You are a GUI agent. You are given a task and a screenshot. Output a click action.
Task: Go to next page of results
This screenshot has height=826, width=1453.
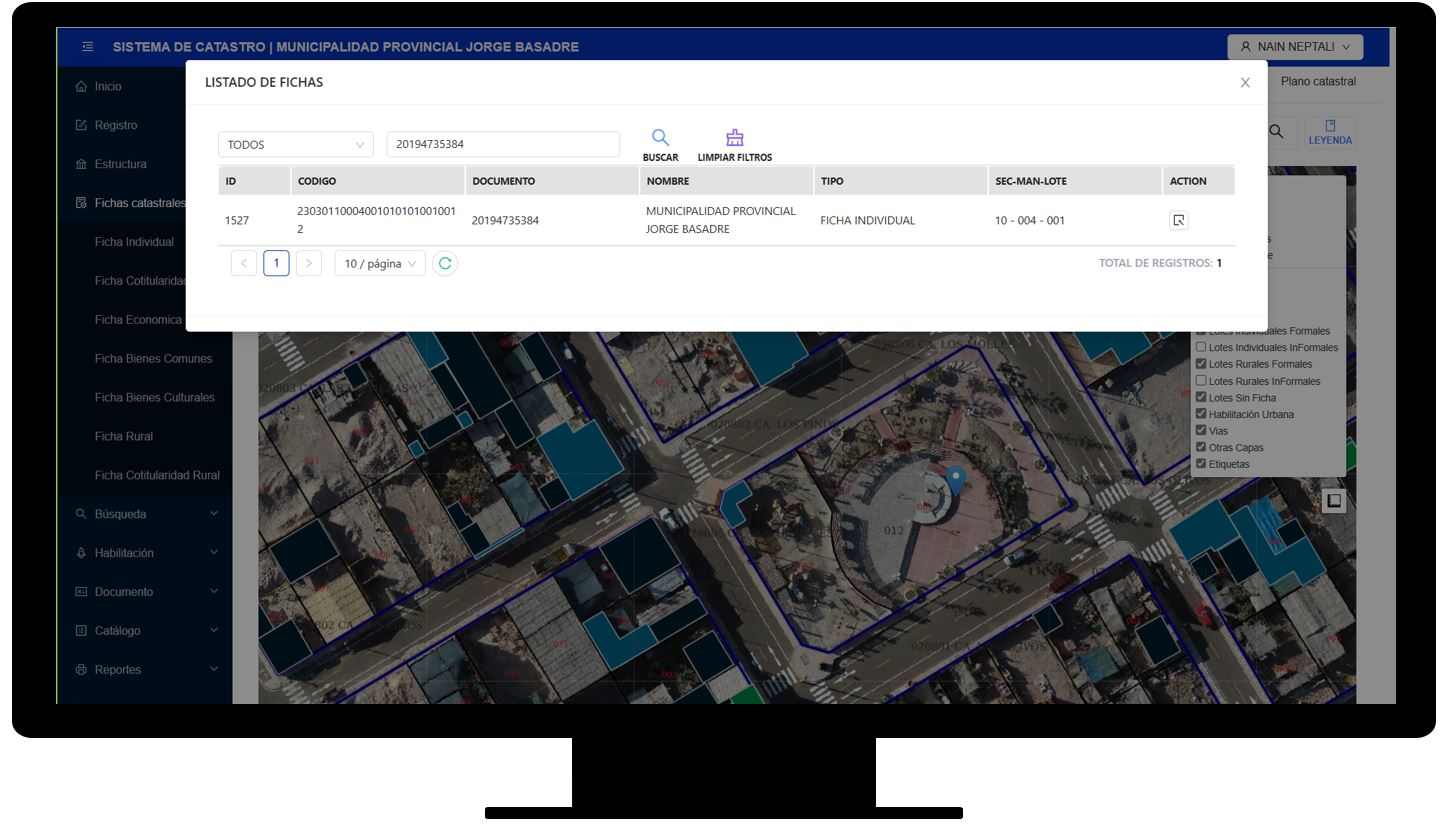click(x=309, y=264)
